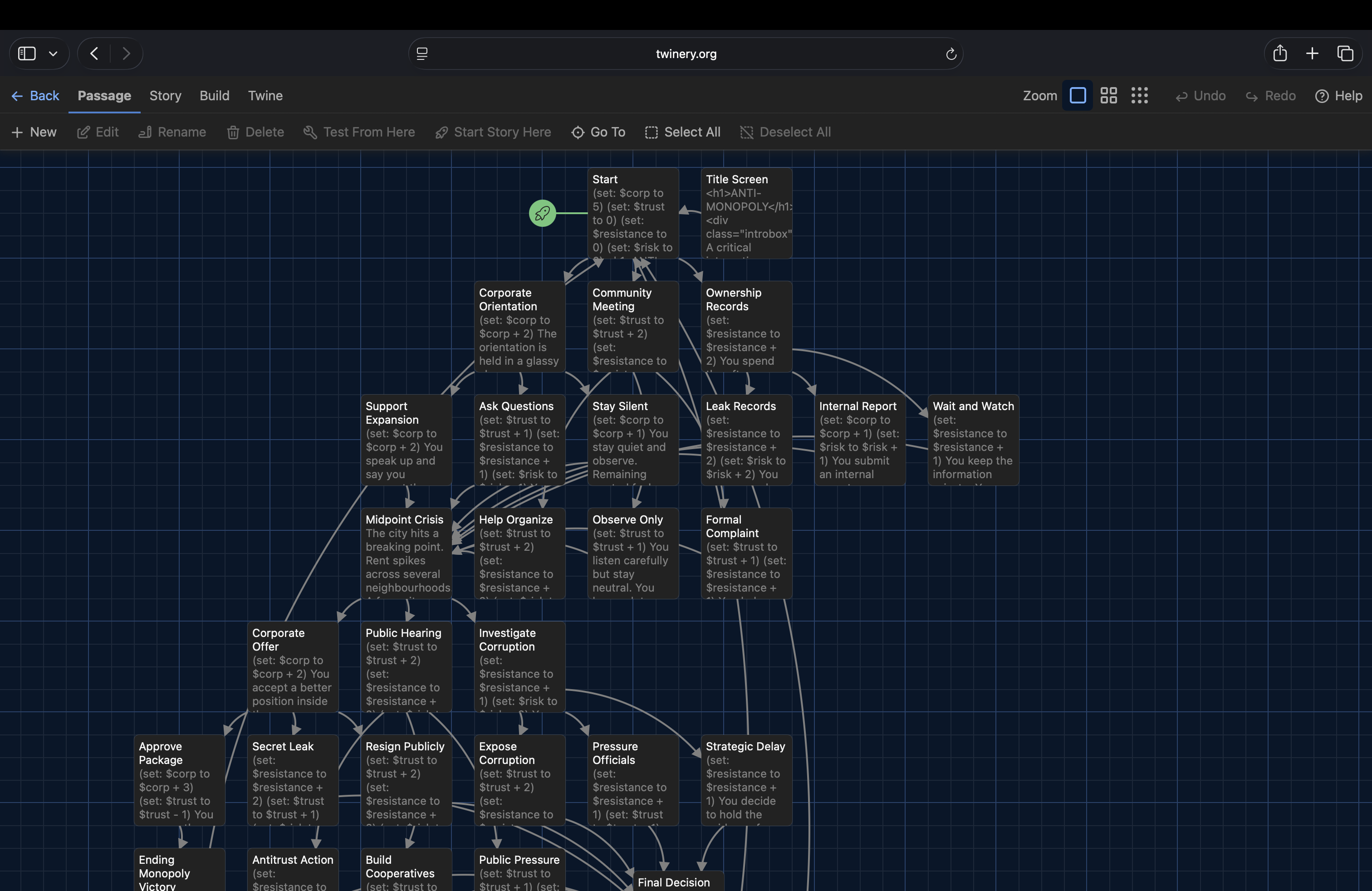The width and height of the screenshot is (1372, 891).
Task: Expand the sidebar options chevron
Action: (53, 54)
